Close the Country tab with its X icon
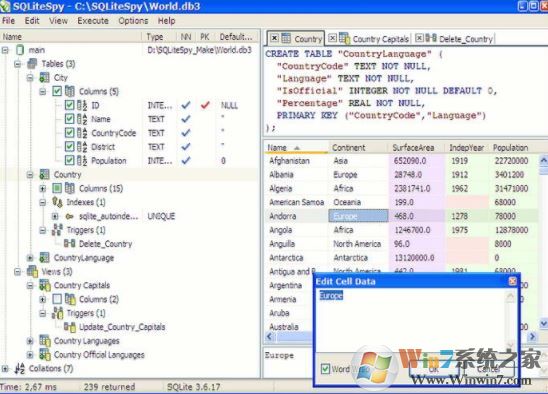Screen dimensions: 548x394 (275, 38)
